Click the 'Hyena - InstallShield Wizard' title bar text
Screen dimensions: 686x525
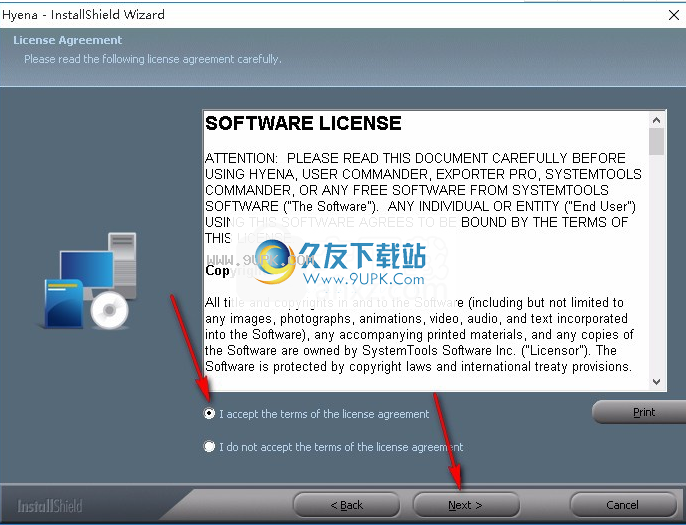[83, 15]
